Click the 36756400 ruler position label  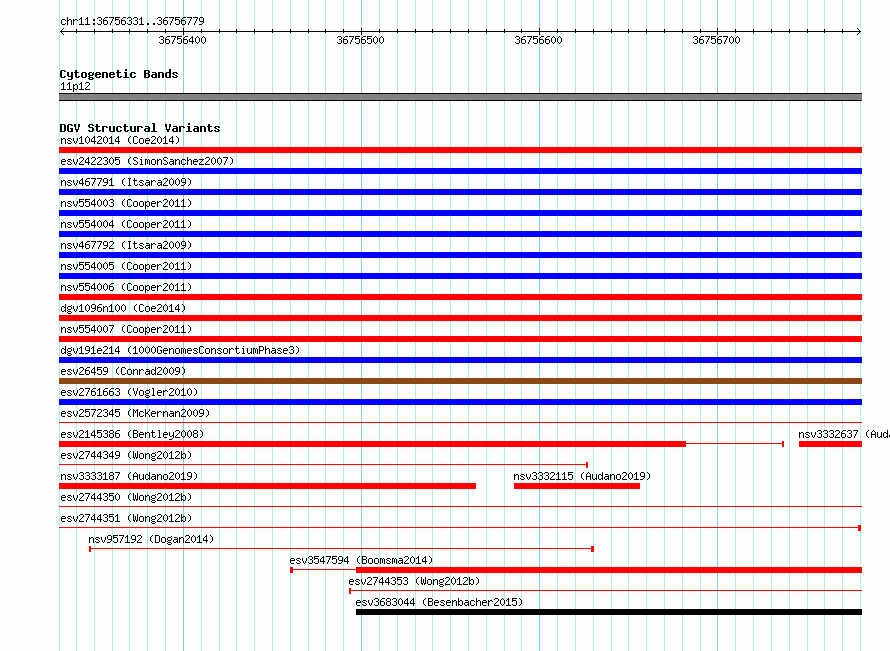[182, 40]
